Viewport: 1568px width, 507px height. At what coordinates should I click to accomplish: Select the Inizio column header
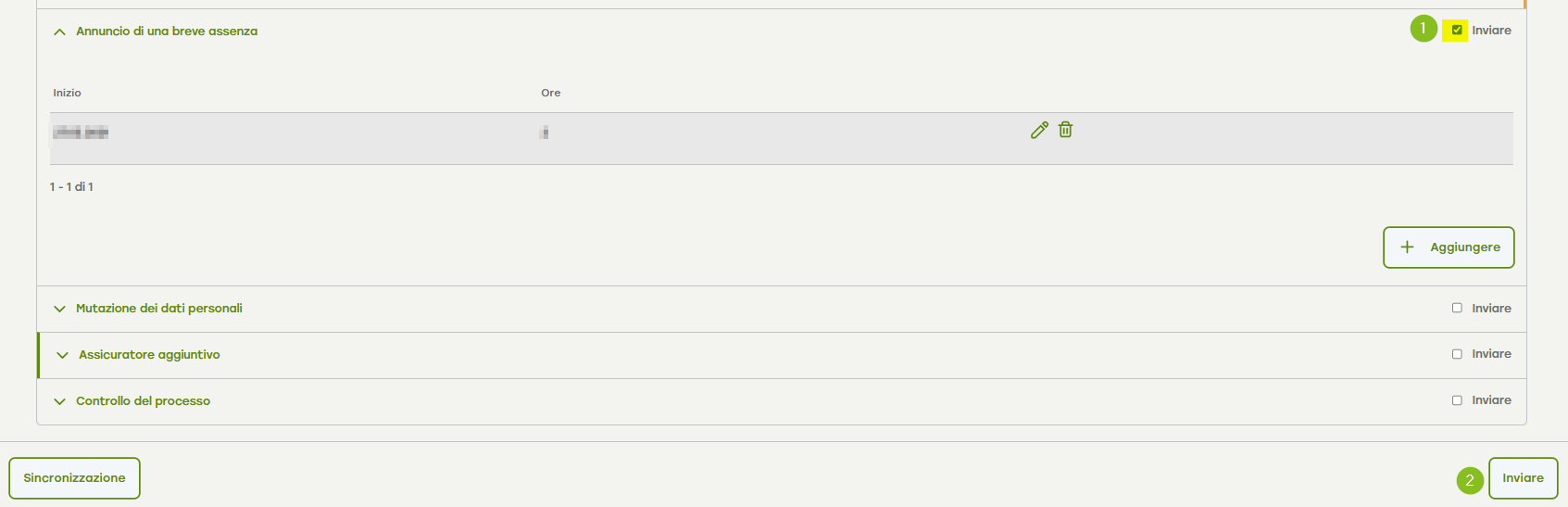(67, 93)
